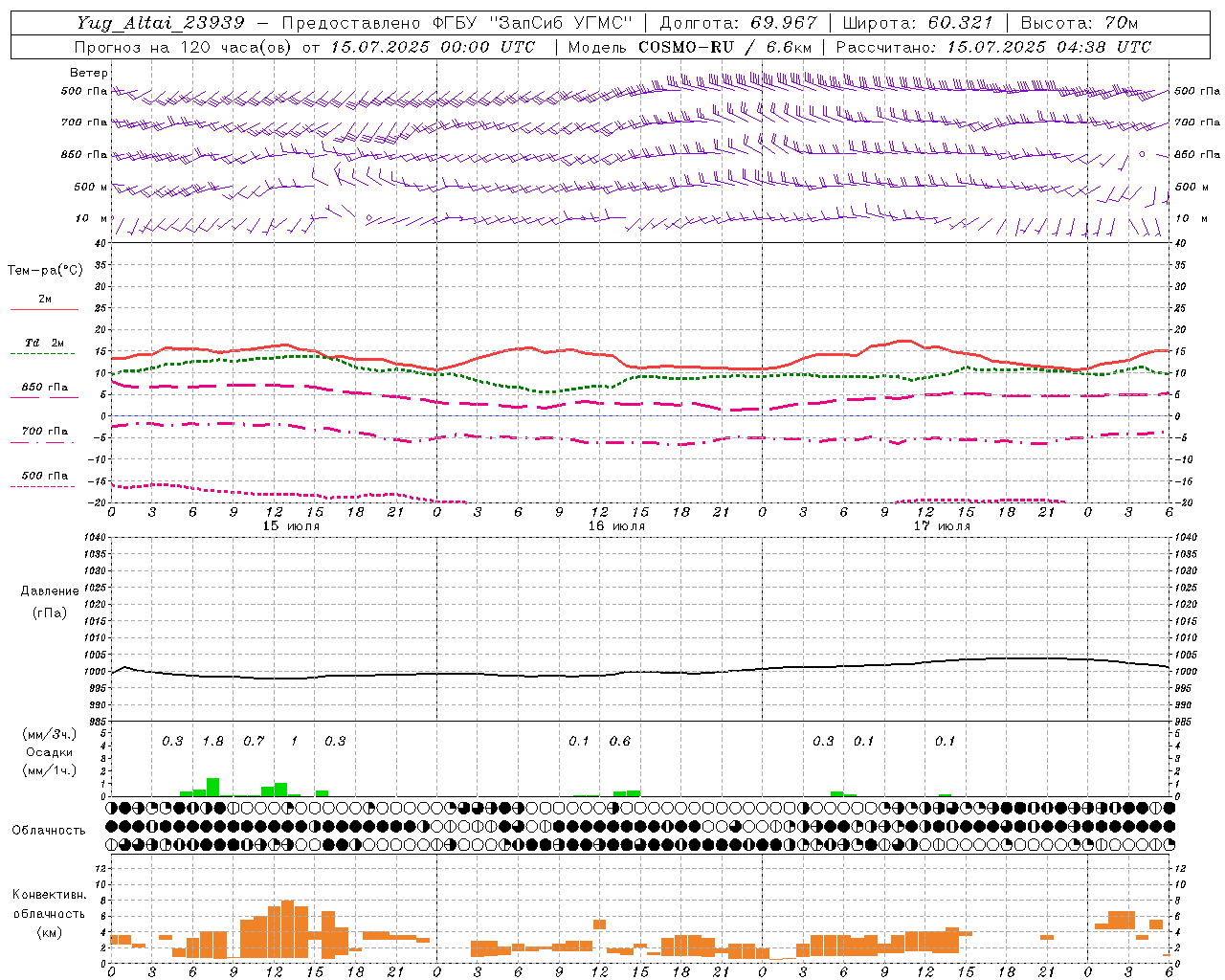Click the station title Yug_Altai_23939
The width and height of the screenshot is (1225, 980).
pos(161,23)
